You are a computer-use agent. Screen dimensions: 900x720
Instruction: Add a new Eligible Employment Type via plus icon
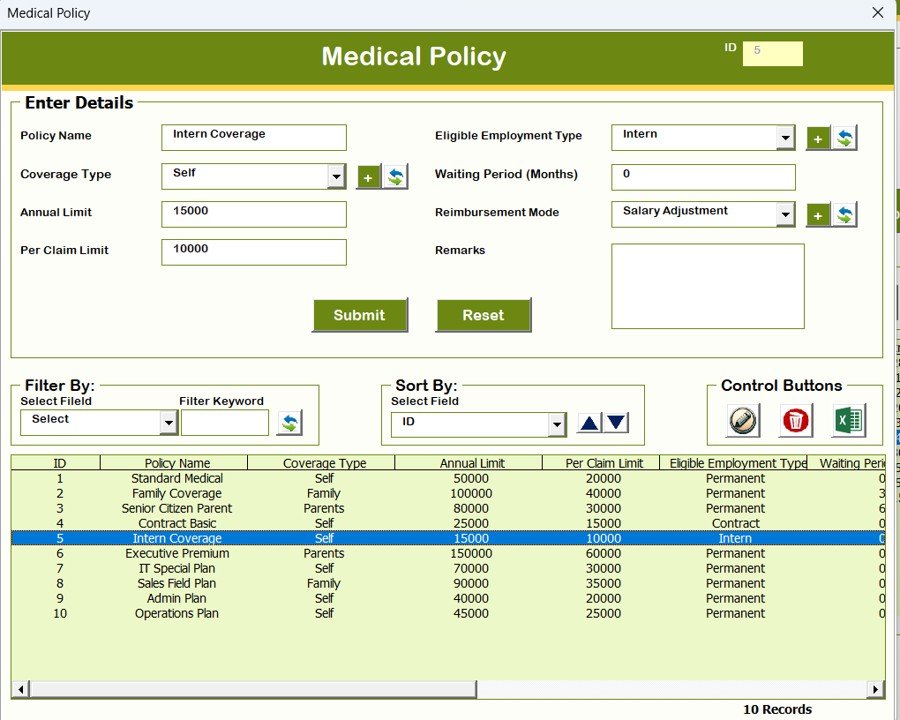[819, 137]
